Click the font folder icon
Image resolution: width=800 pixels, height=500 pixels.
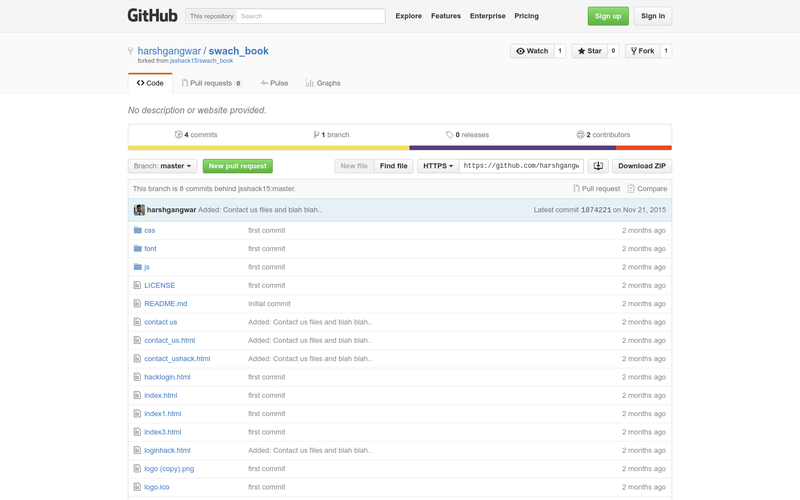137,248
